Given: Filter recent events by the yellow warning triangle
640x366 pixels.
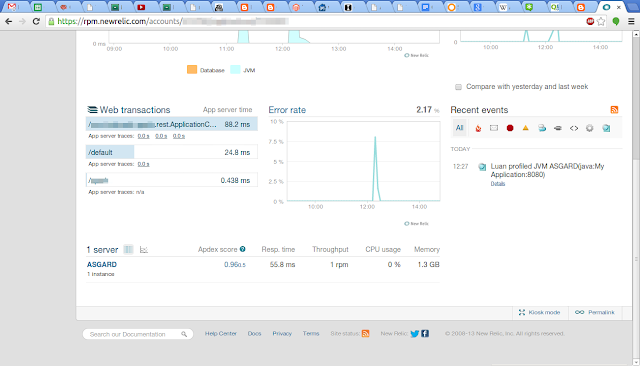Looking at the screenshot, I should tap(526, 128).
